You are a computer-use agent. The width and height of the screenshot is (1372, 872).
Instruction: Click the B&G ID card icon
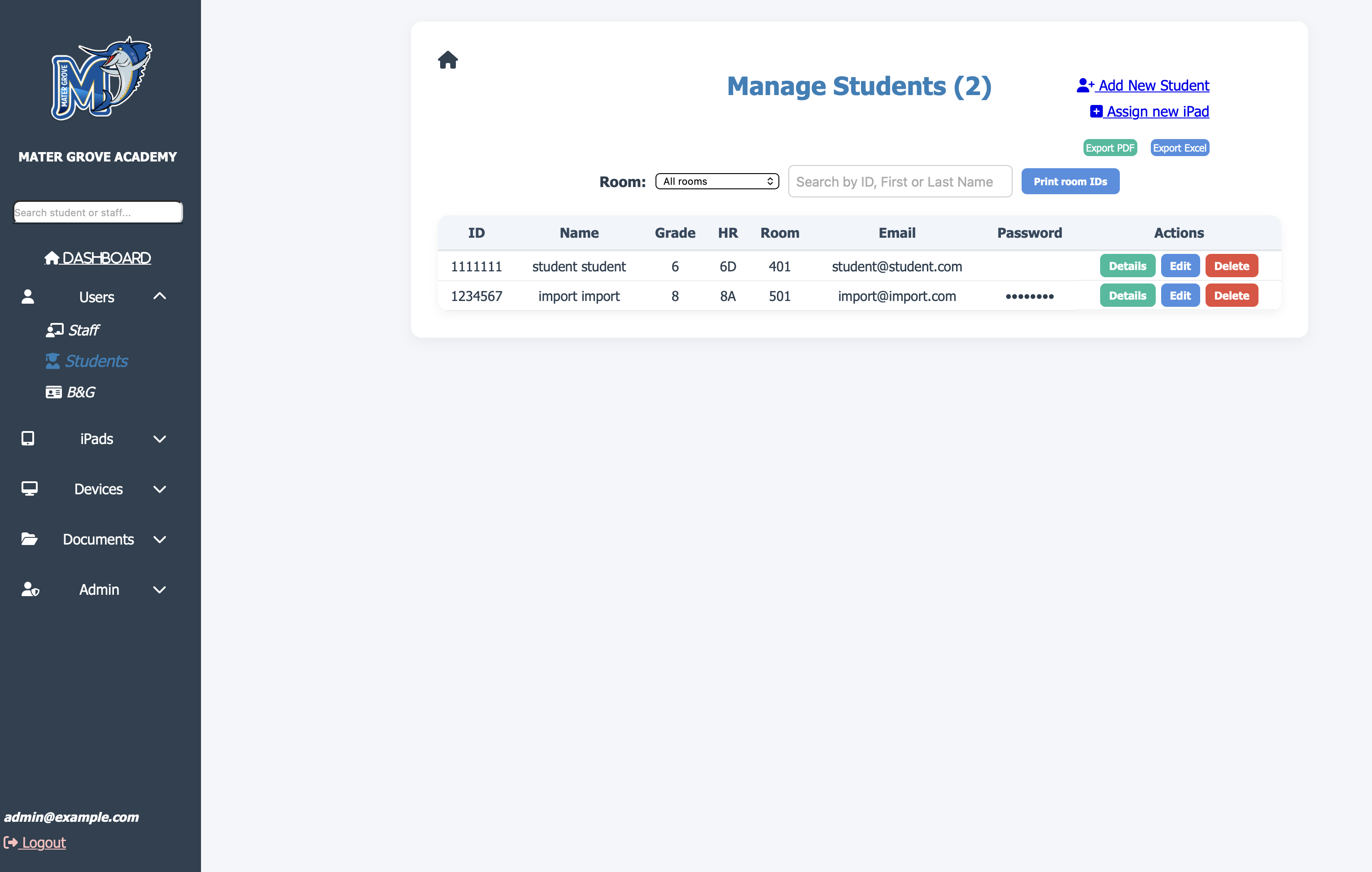point(53,392)
